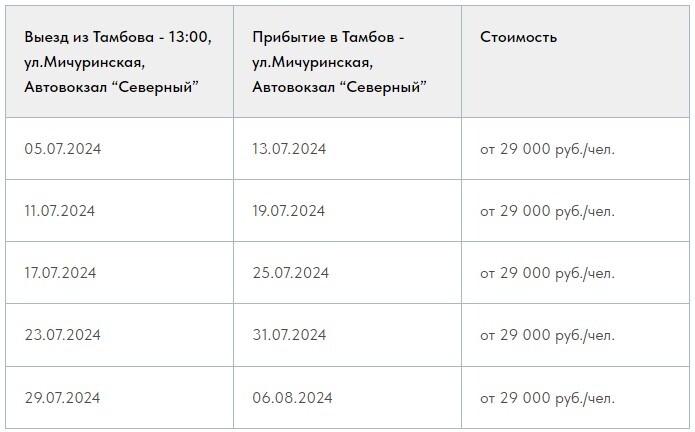Click the price in the 23.07.2024 row
Image resolution: width=695 pixels, height=432 pixels.
547,335
